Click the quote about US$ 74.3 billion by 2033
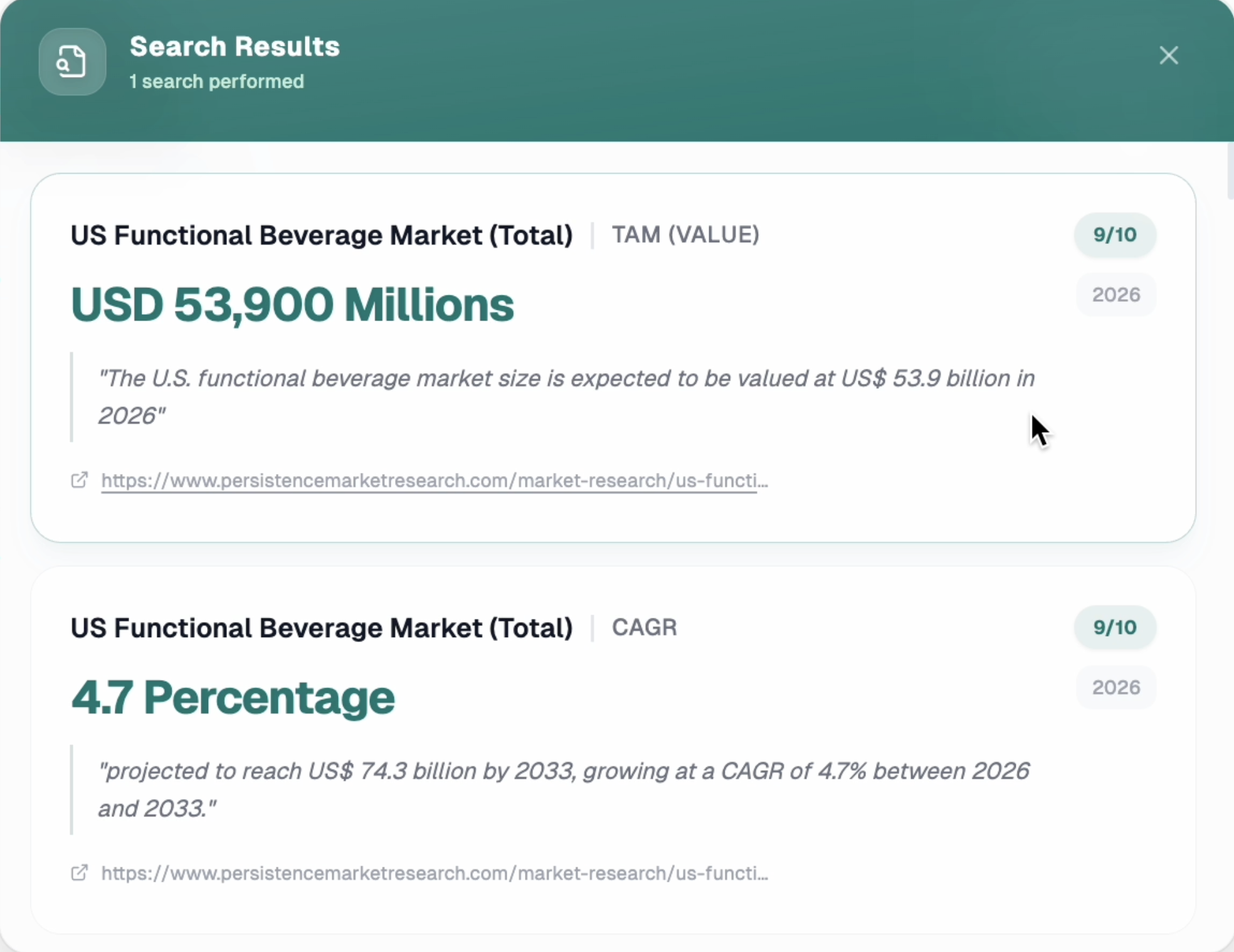This screenshot has height=952, width=1234. [564, 790]
